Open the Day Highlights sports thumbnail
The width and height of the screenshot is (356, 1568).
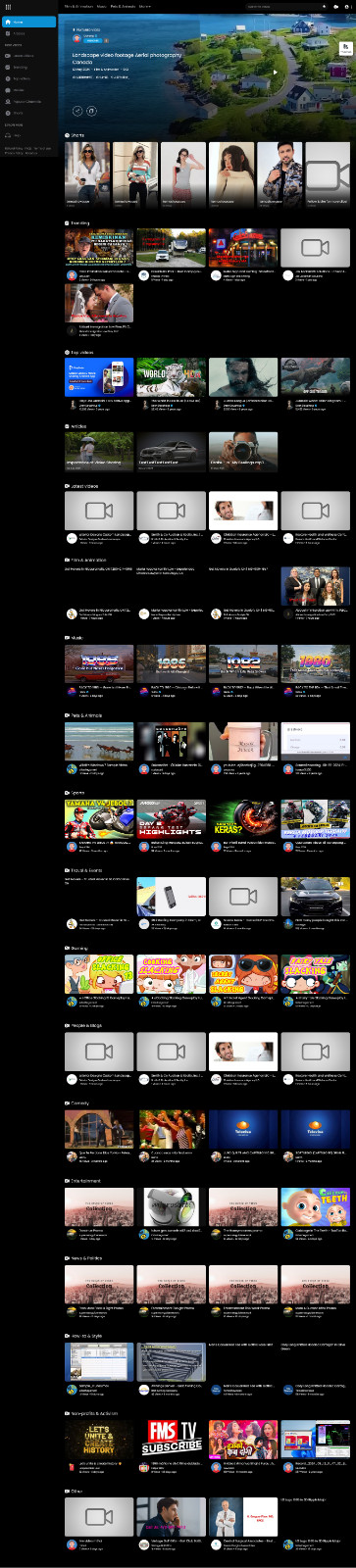(172, 818)
